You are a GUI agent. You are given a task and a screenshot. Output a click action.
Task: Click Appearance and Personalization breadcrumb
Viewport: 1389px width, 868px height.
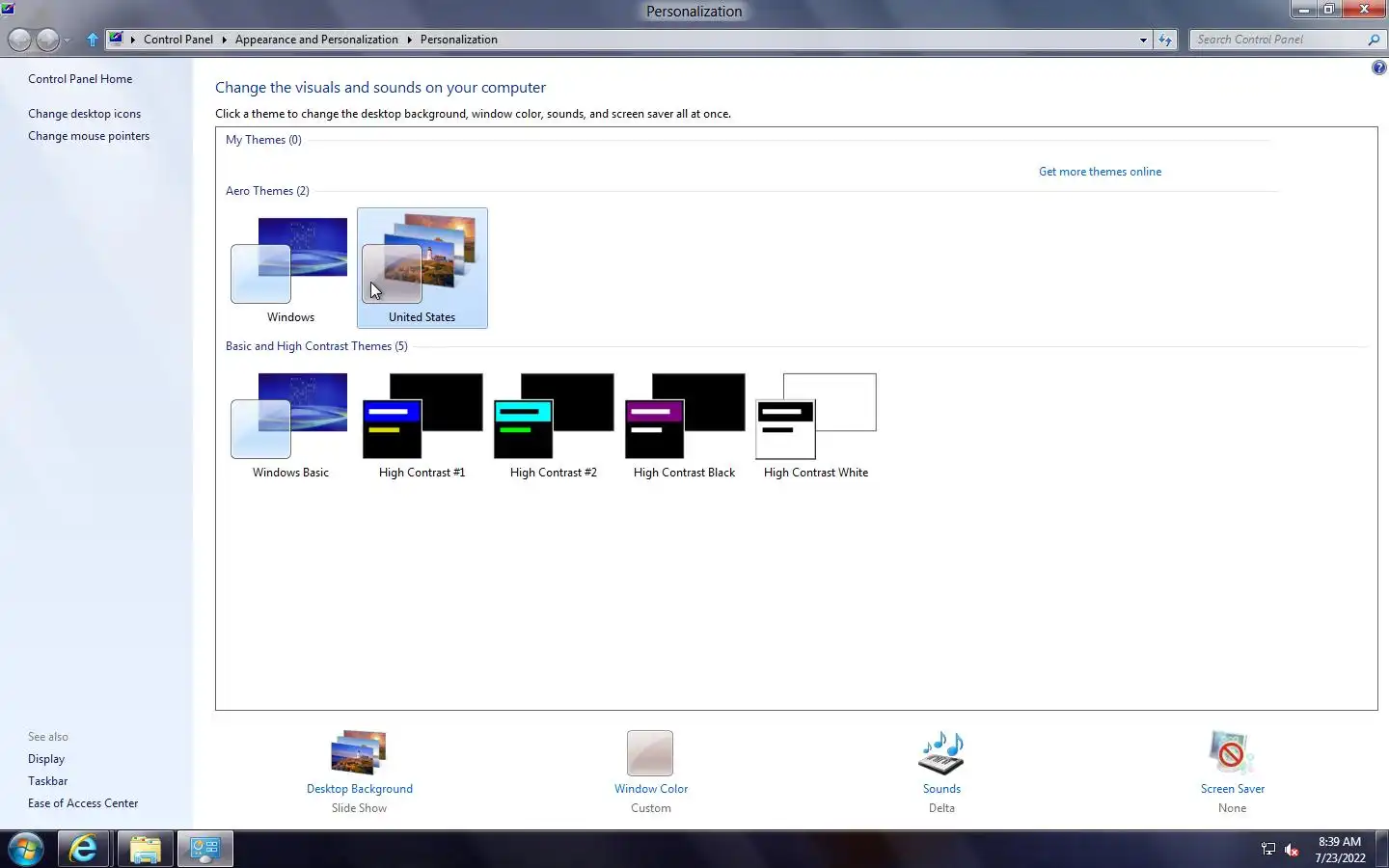click(x=316, y=40)
